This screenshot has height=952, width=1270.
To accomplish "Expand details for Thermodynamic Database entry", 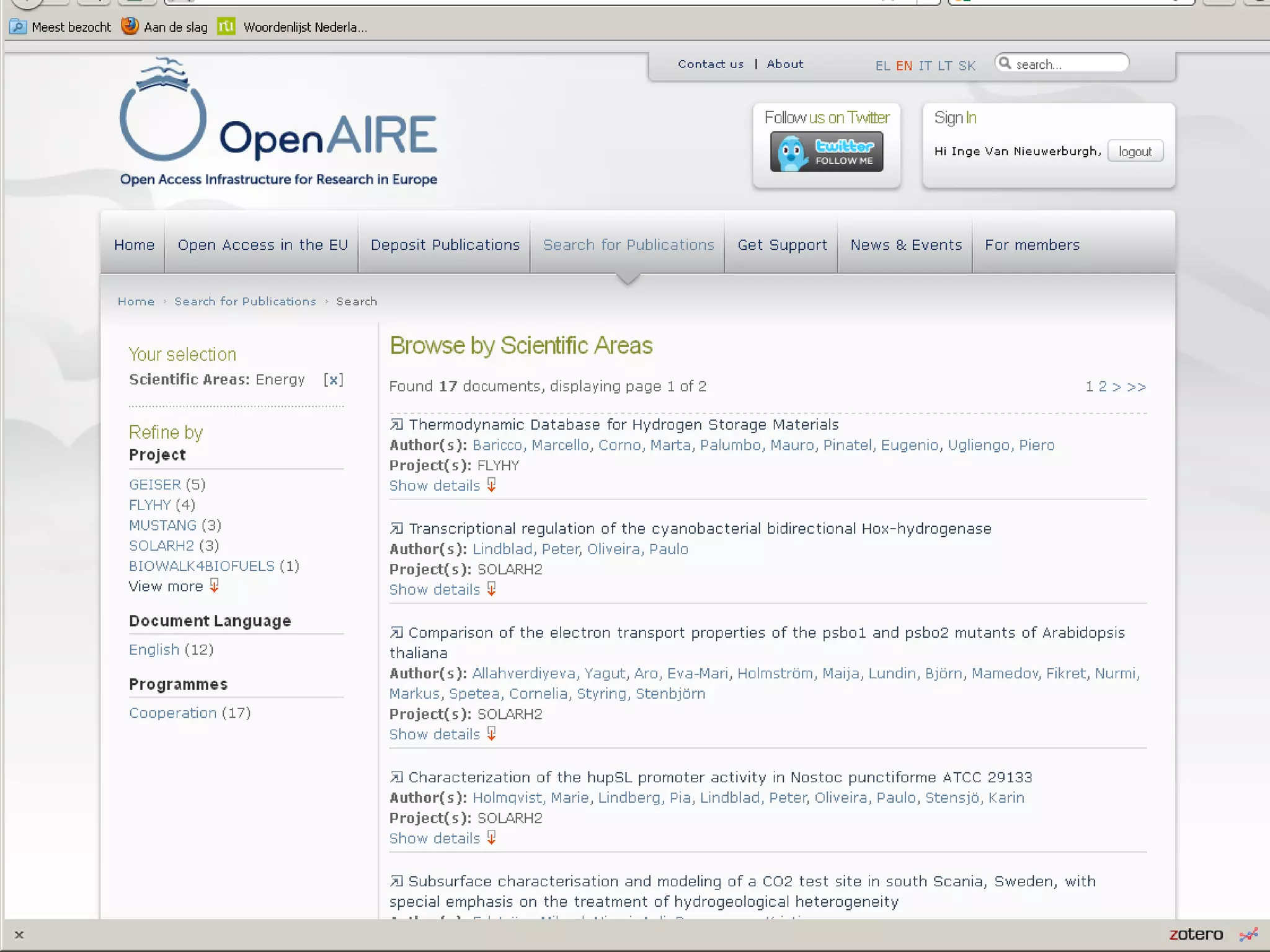I will [x=442, y=485].
